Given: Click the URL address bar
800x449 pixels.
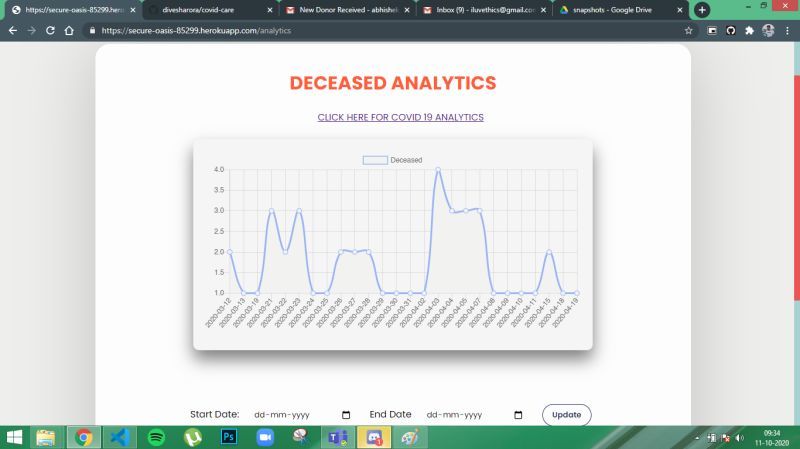Looking at the screenshot, I should point(388,31).
